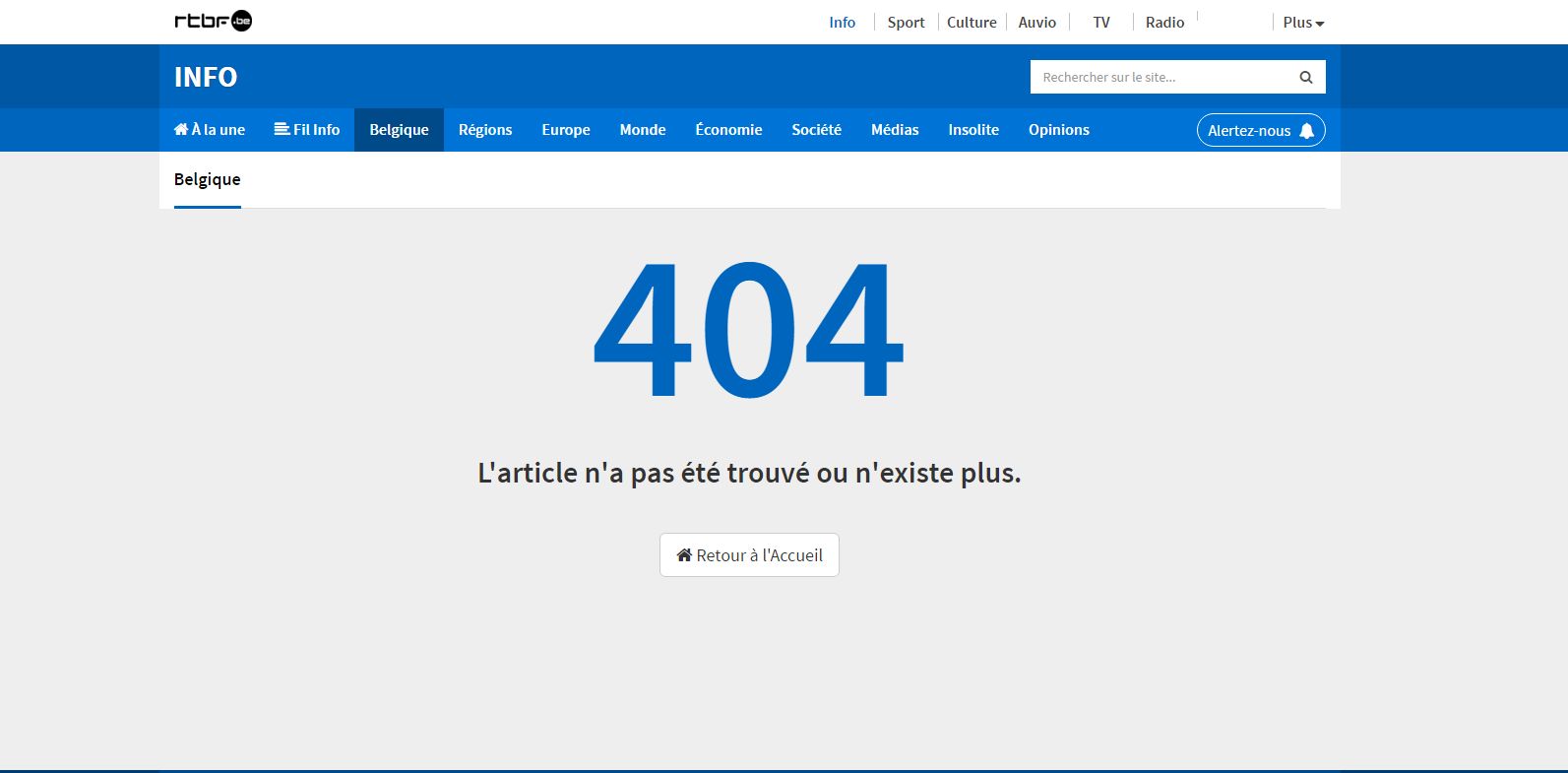The width and height of the screenshot is (1568, 773).
Task: Click the INFO site title
Action: pos(206,77)
